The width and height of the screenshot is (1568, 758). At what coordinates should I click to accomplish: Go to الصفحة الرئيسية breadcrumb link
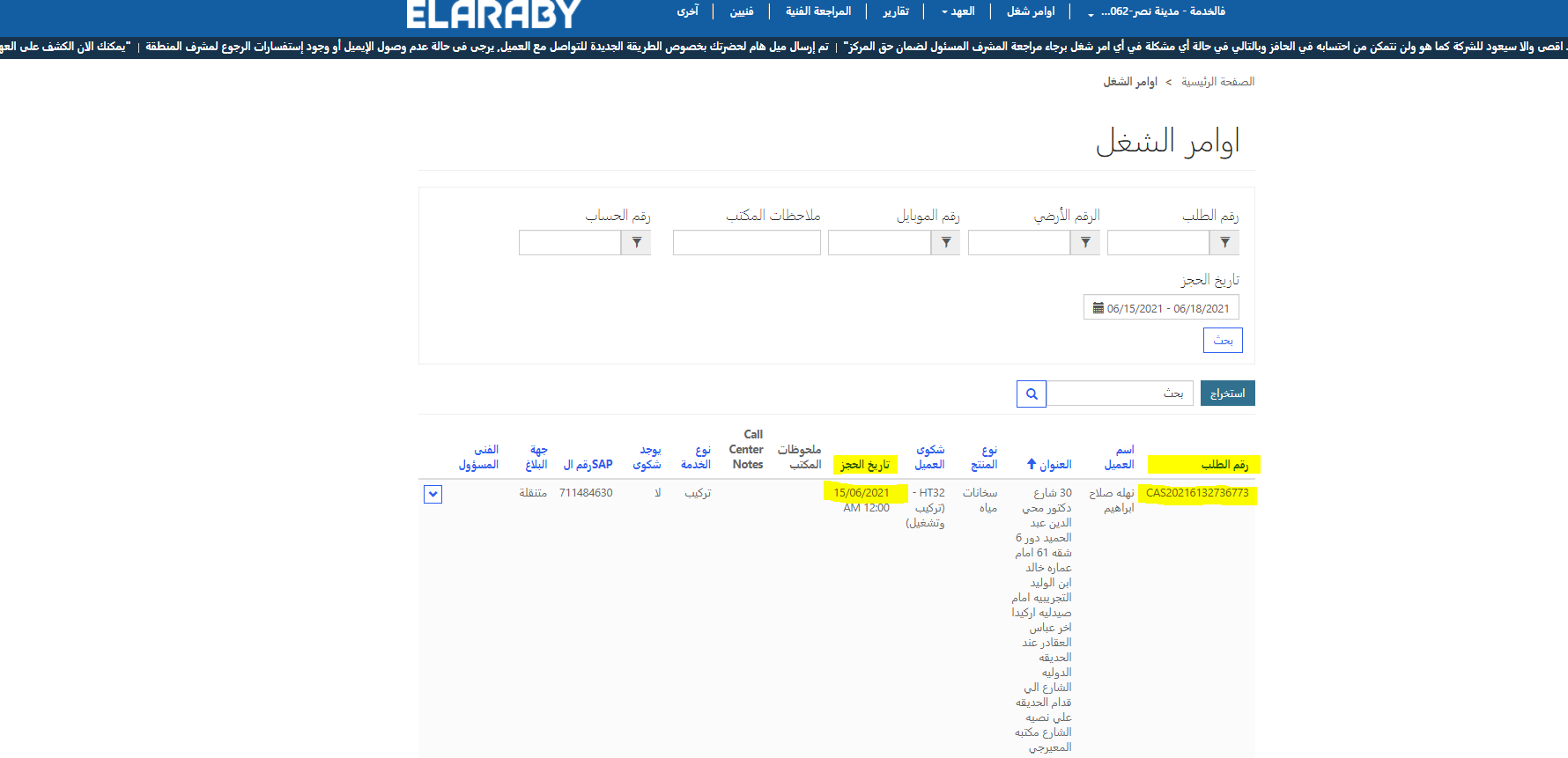[1217, 82]
